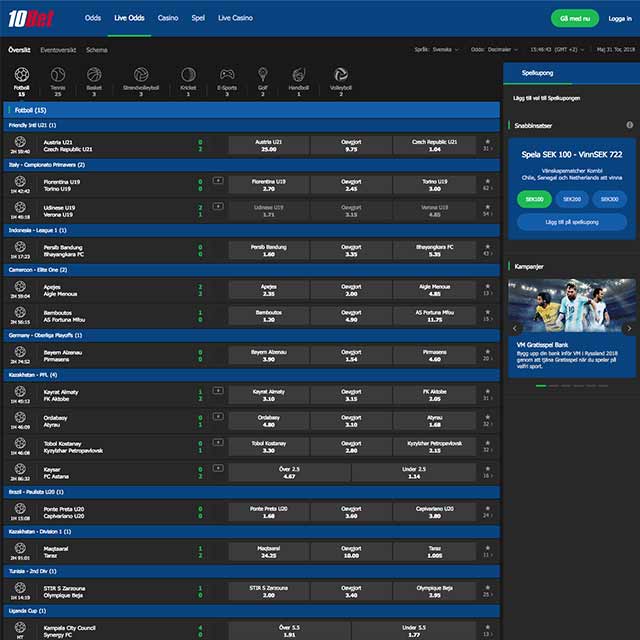Show previous campaign with left arrow

(x=515, y=328)
